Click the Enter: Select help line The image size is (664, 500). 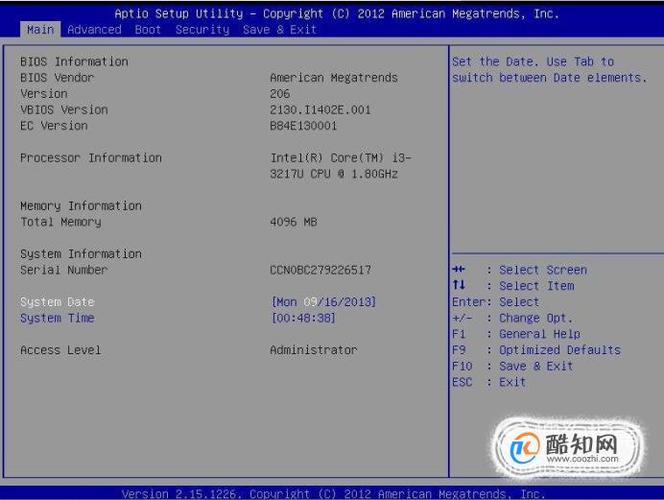(x=495, y=302)
